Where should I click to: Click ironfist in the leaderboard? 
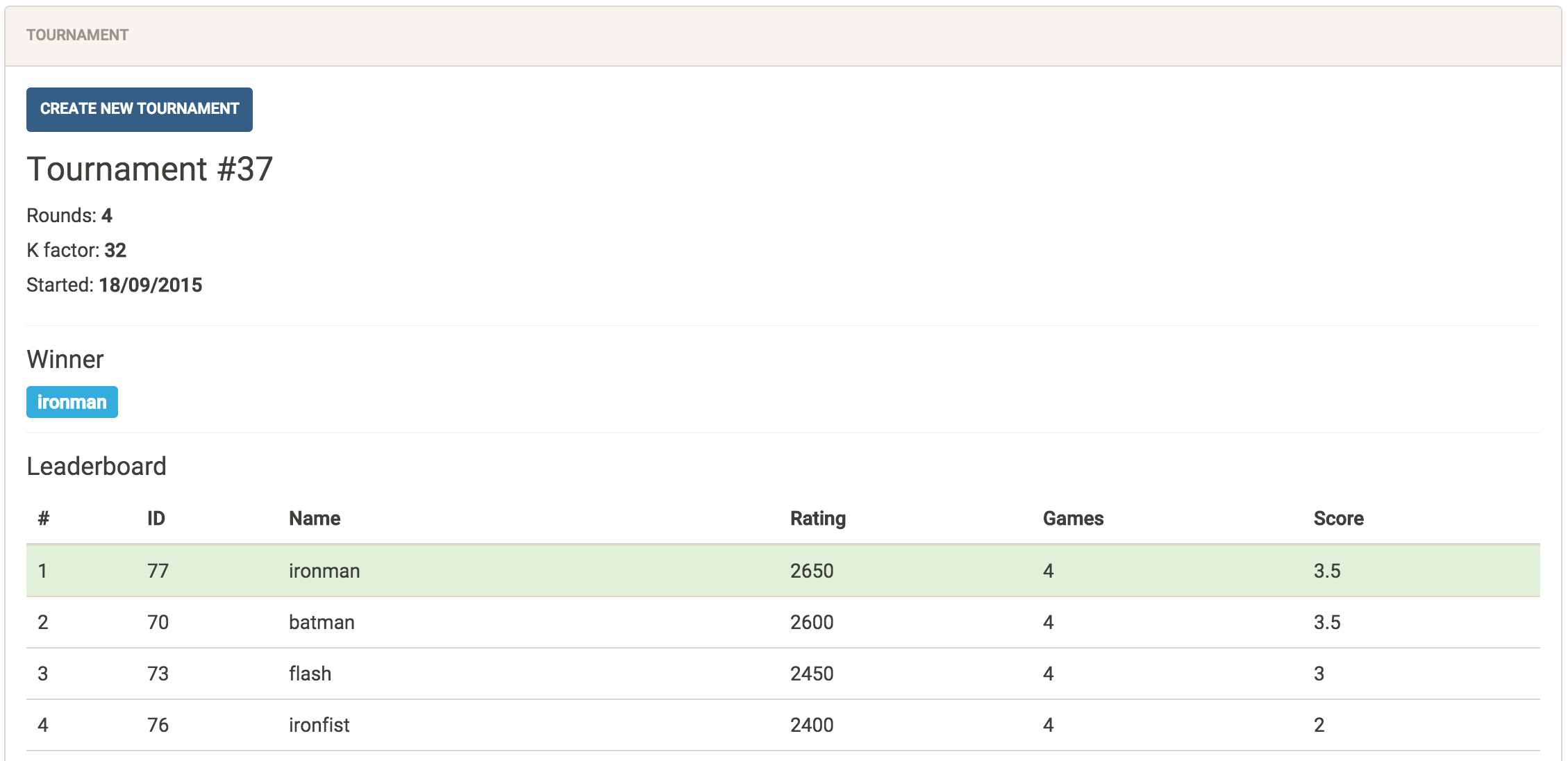319,725
